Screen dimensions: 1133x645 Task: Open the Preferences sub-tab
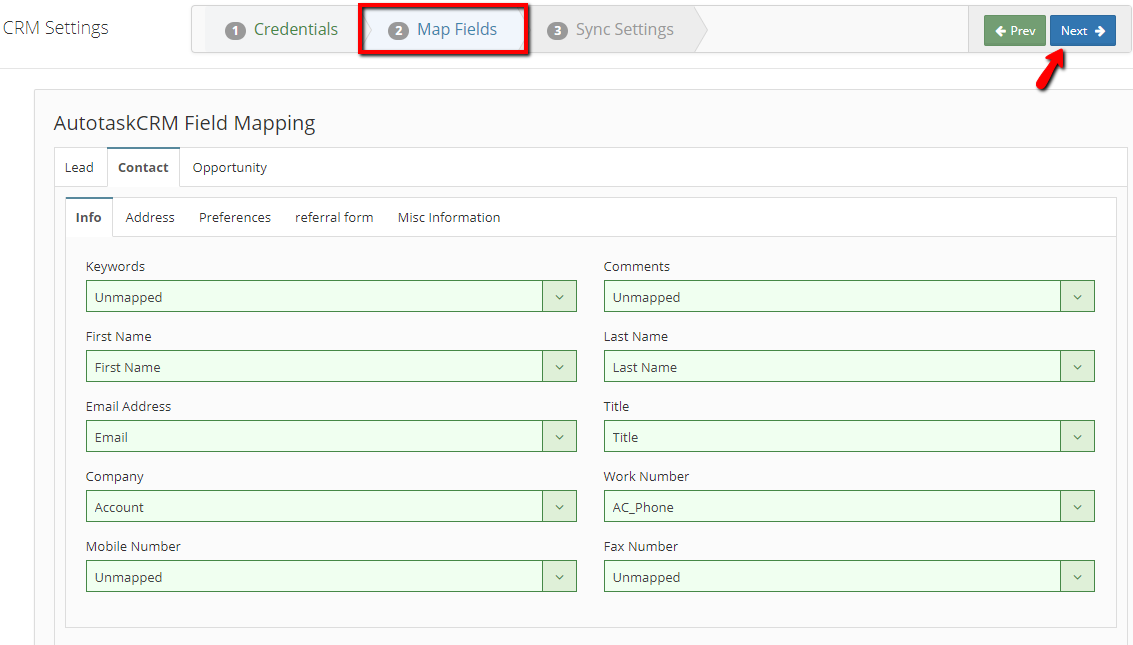[x=235, y=217]
